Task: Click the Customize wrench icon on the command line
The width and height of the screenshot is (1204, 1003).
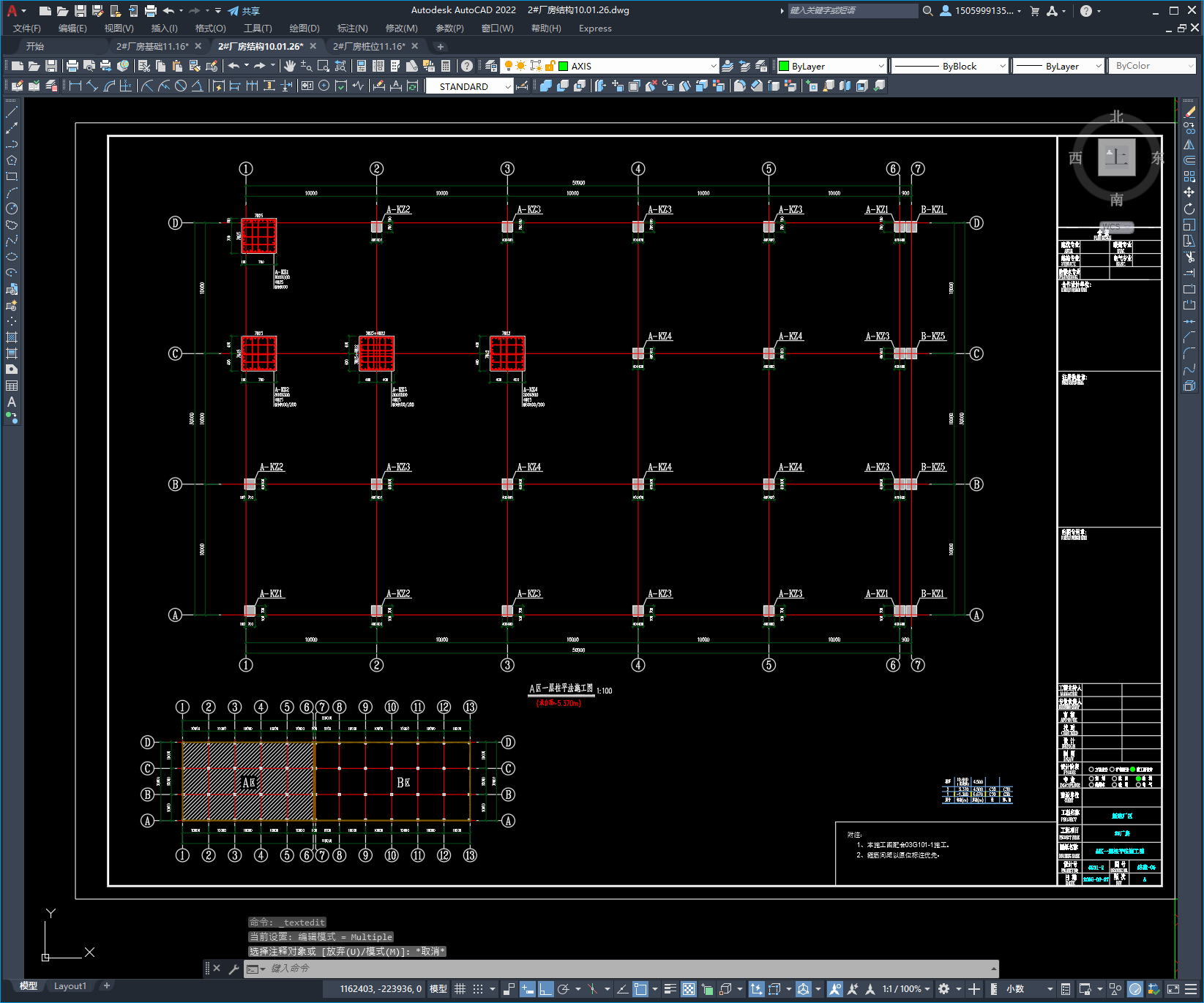Action: point(234,969)
